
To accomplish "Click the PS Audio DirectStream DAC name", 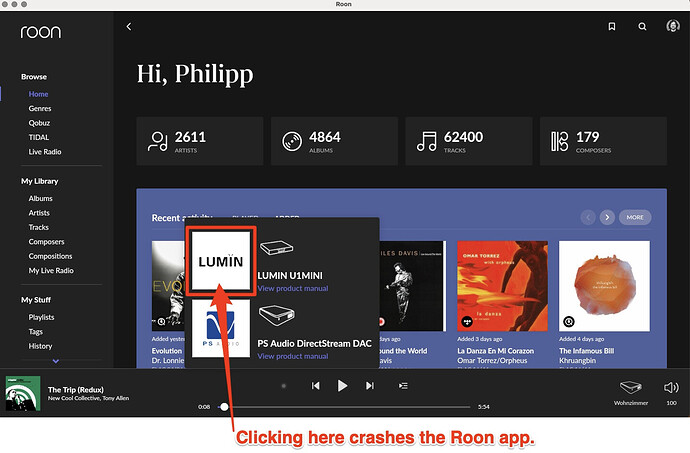I will [315, 343].
